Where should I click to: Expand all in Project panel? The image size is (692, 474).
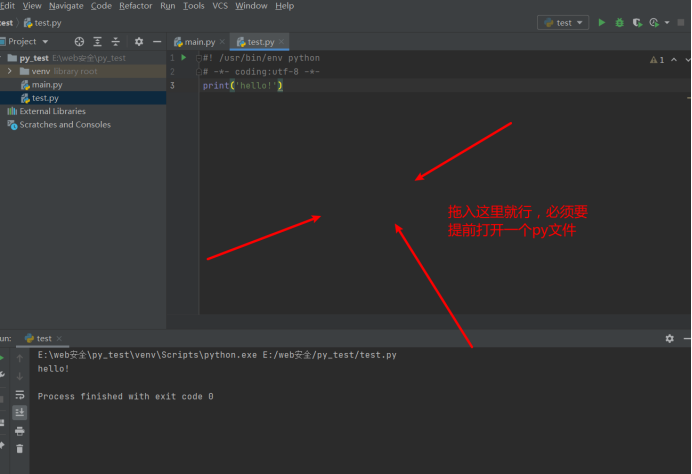click(x=98, y=41)
